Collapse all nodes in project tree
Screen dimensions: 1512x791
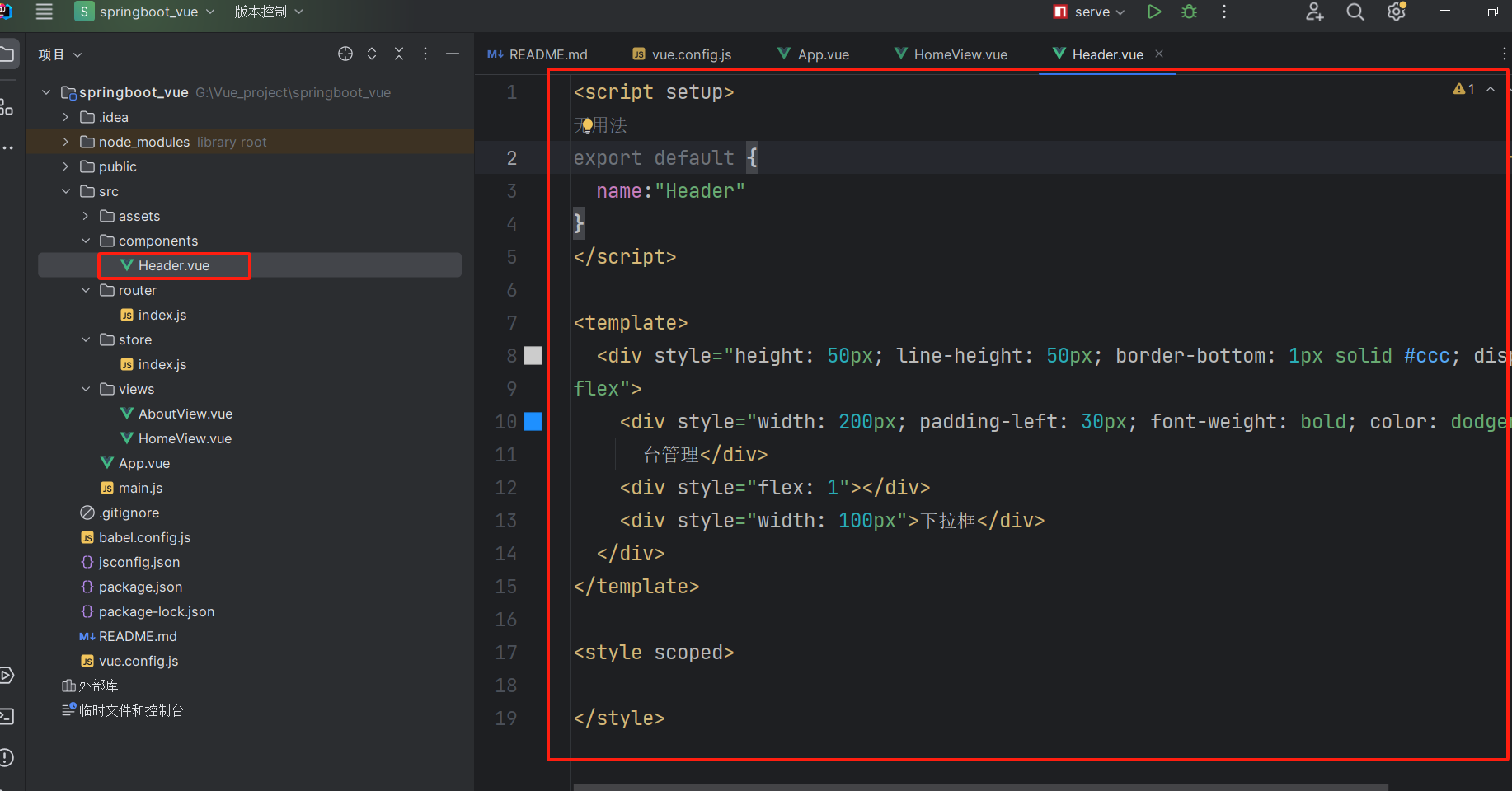click(x=399, y=54)
